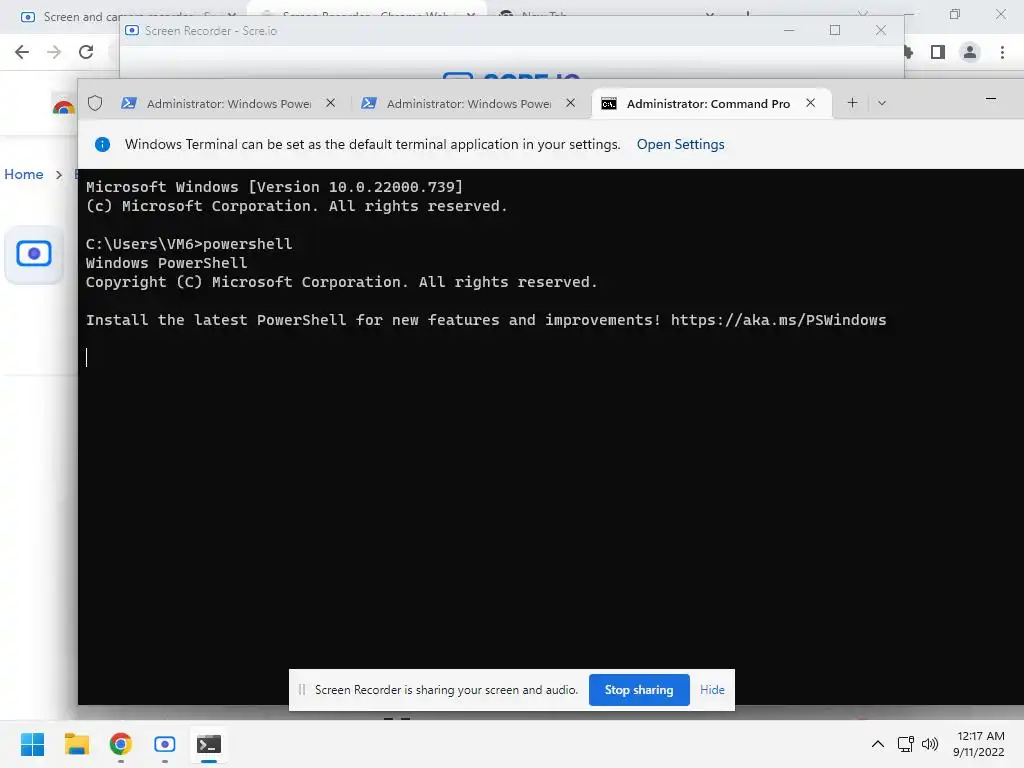Close the first Windows PowerShell tab
The width and height of the screenshot is (1024, 768).
[x=330, y=103]
